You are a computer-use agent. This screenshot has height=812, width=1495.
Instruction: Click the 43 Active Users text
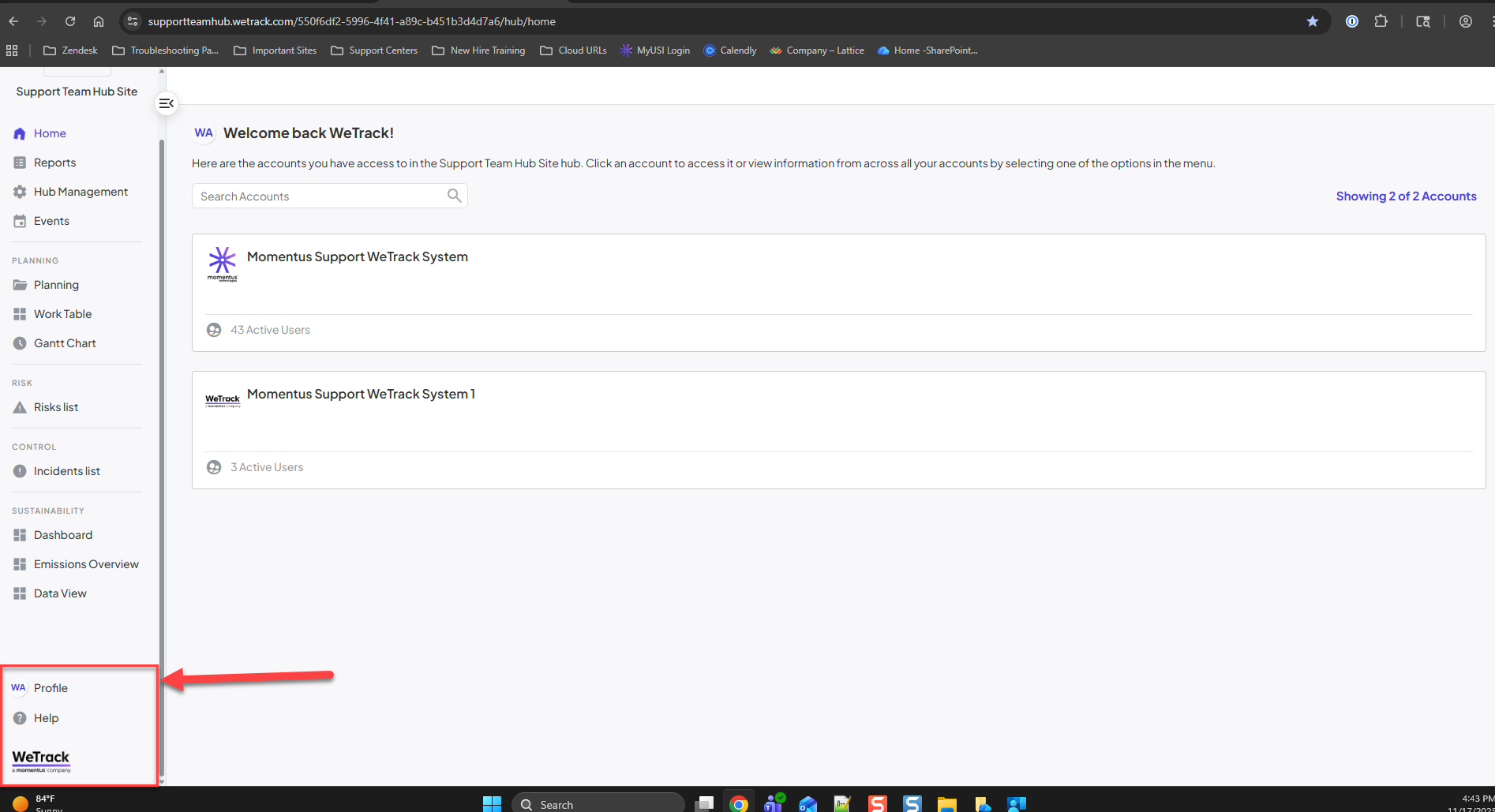tap(270, 330)
